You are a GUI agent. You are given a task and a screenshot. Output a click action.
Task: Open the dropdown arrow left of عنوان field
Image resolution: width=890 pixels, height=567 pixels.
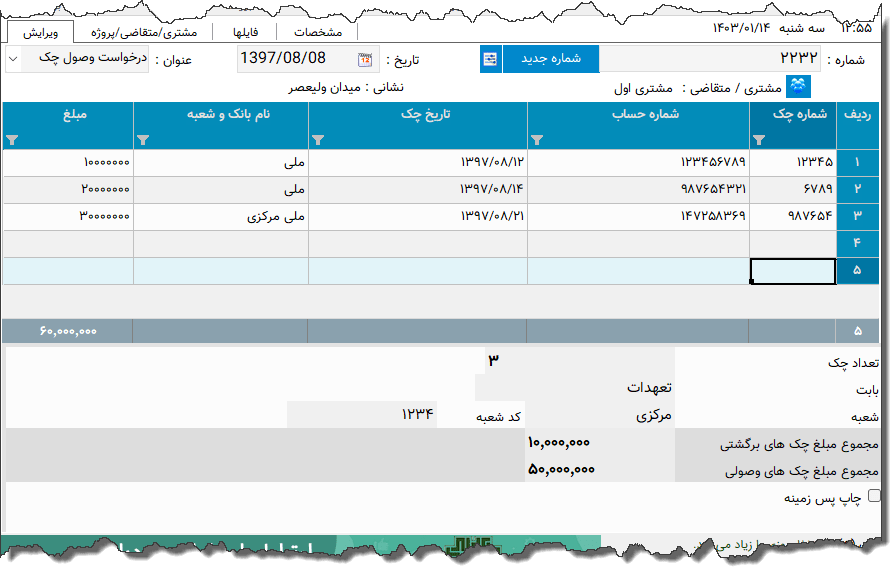point(13,59)
